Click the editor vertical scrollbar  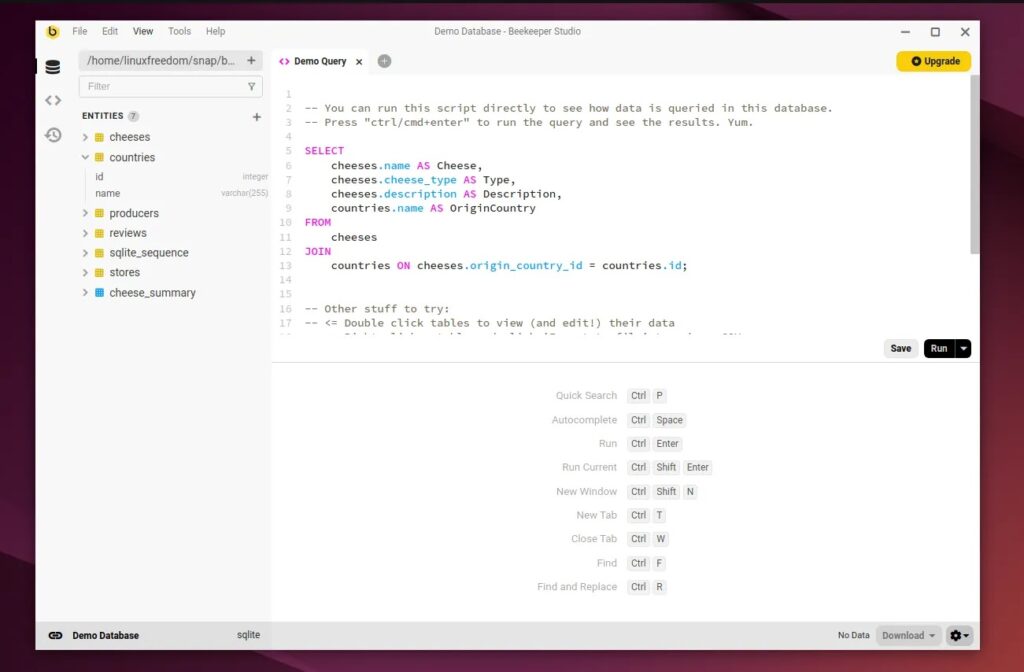(975, 165)
